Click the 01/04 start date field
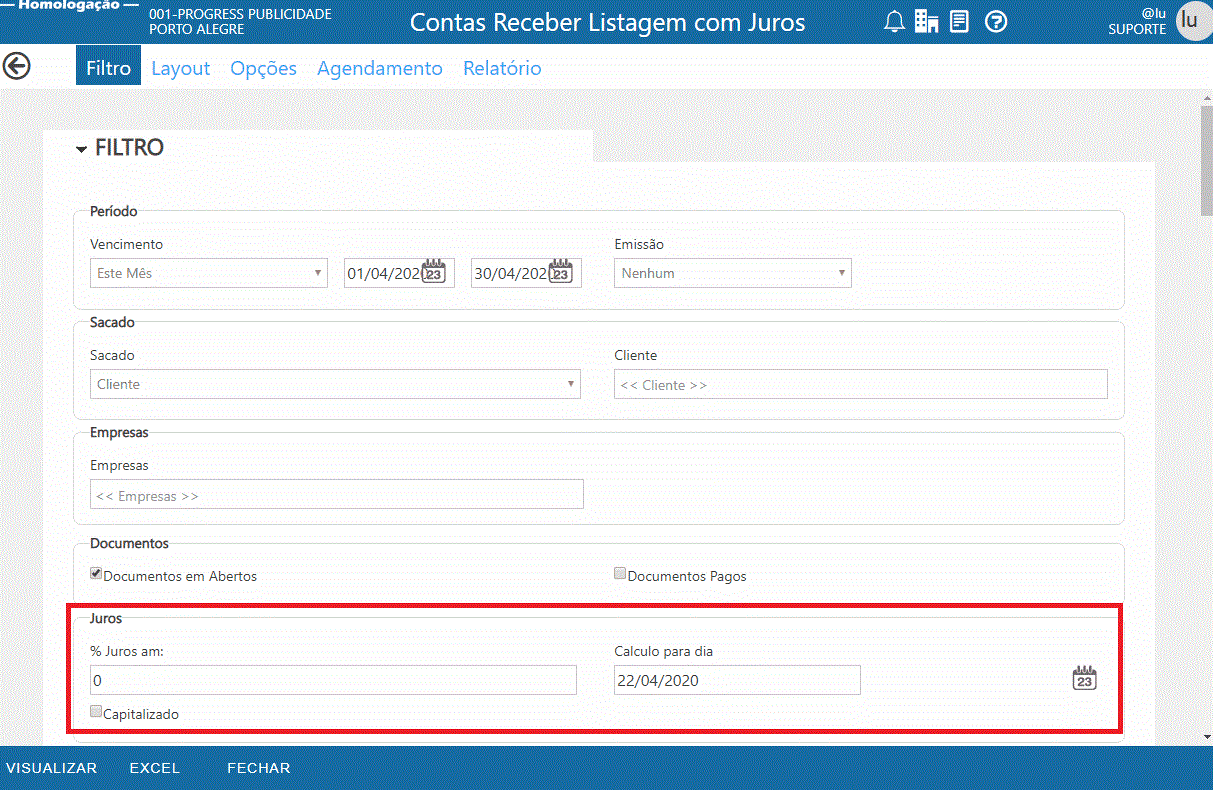The height and width of the screenshot is (790, 1213). (x=399, y=273)
